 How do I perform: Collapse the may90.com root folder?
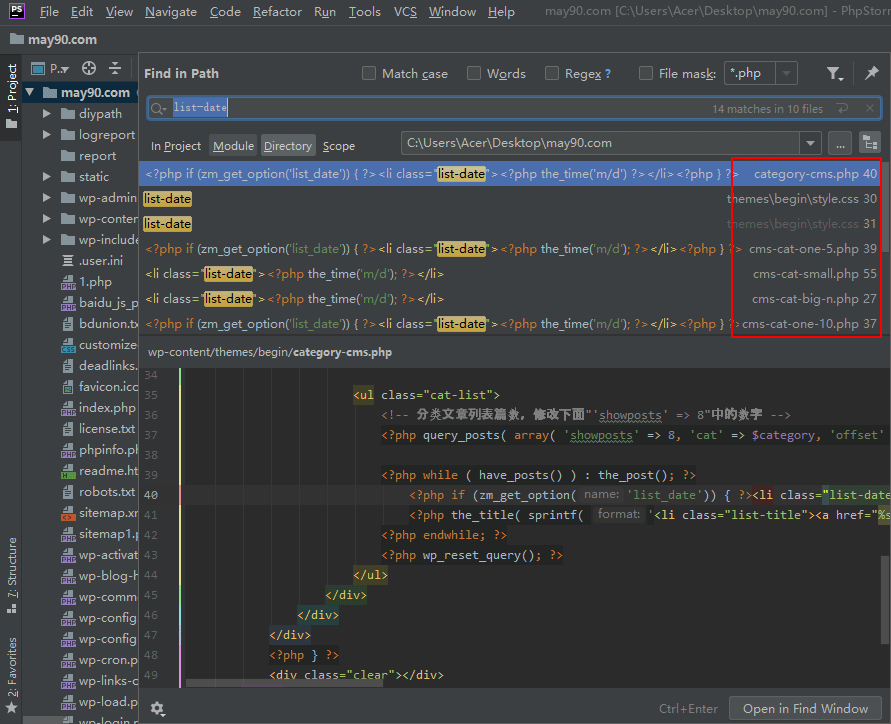coord(30,92)
